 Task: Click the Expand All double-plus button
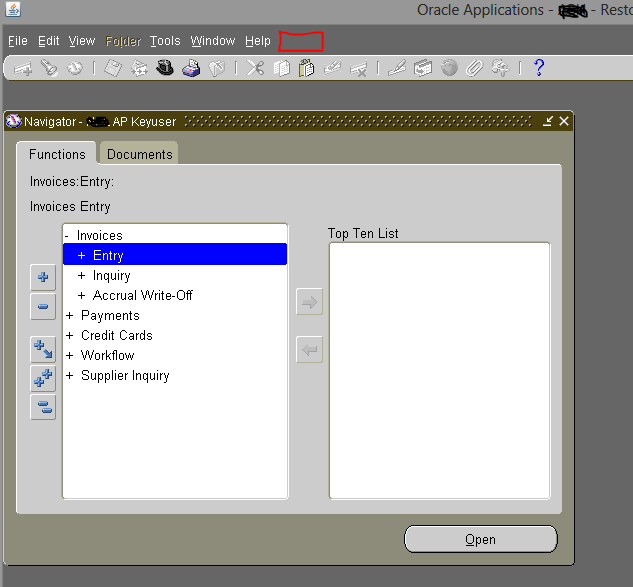tap(43, 378)
